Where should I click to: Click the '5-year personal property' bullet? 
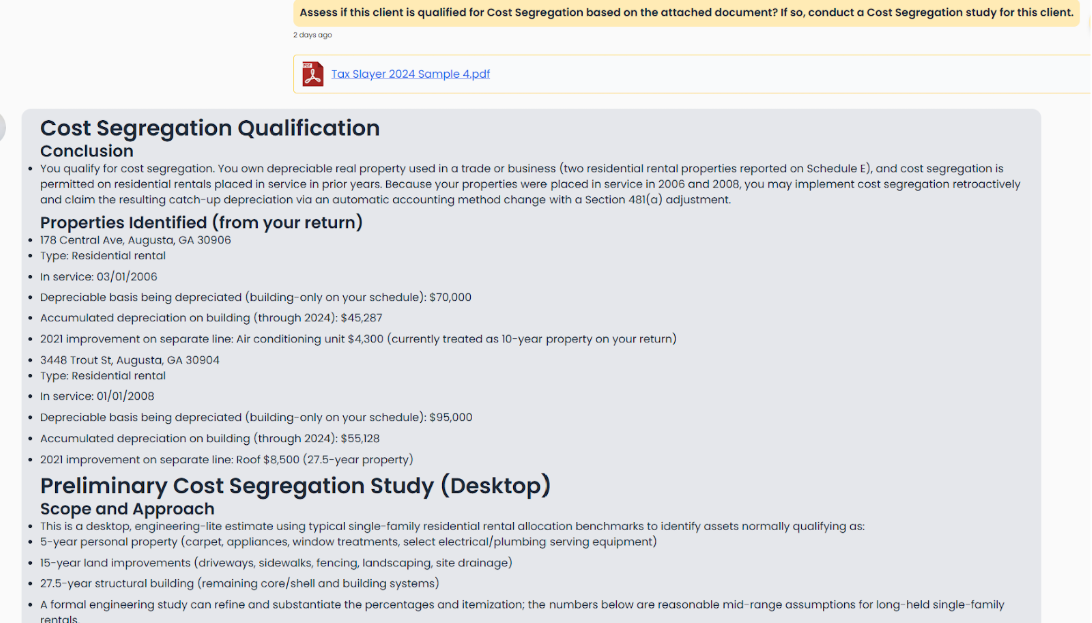(x=348, y=542)
